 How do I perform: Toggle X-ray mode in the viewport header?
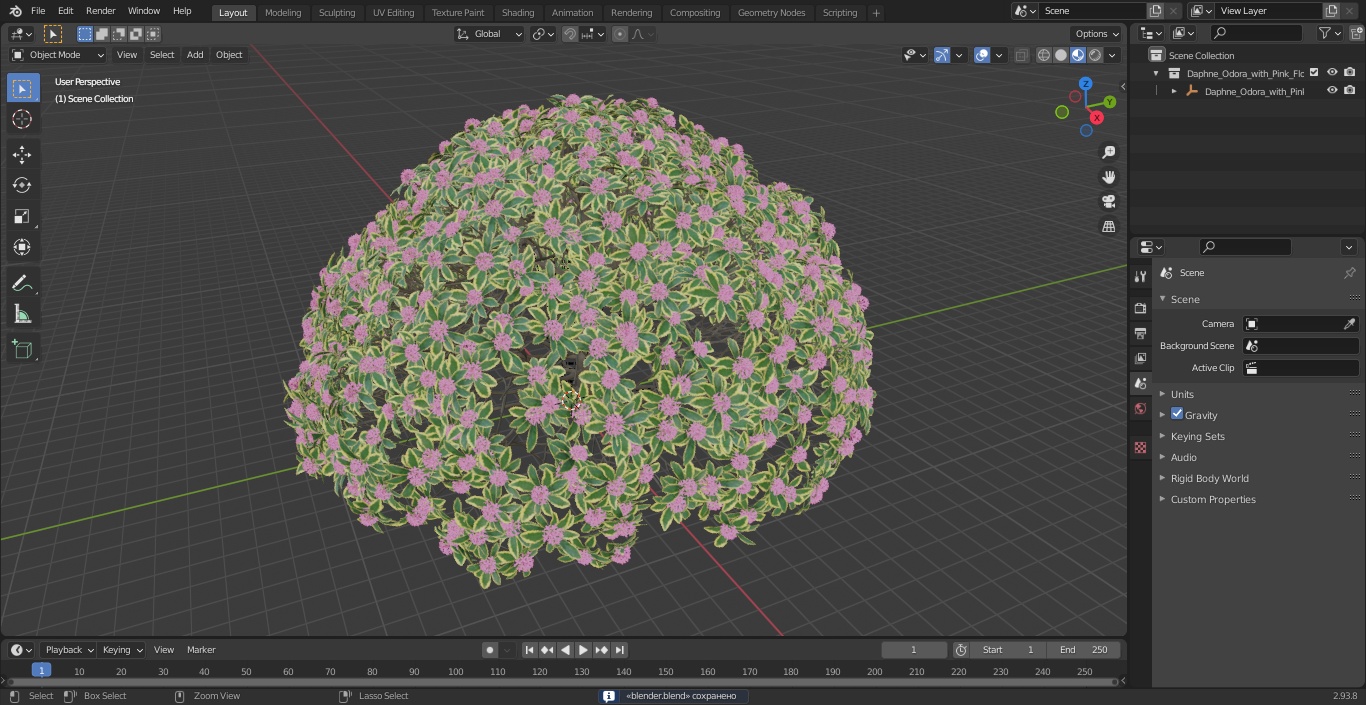tap(1021, 55)
